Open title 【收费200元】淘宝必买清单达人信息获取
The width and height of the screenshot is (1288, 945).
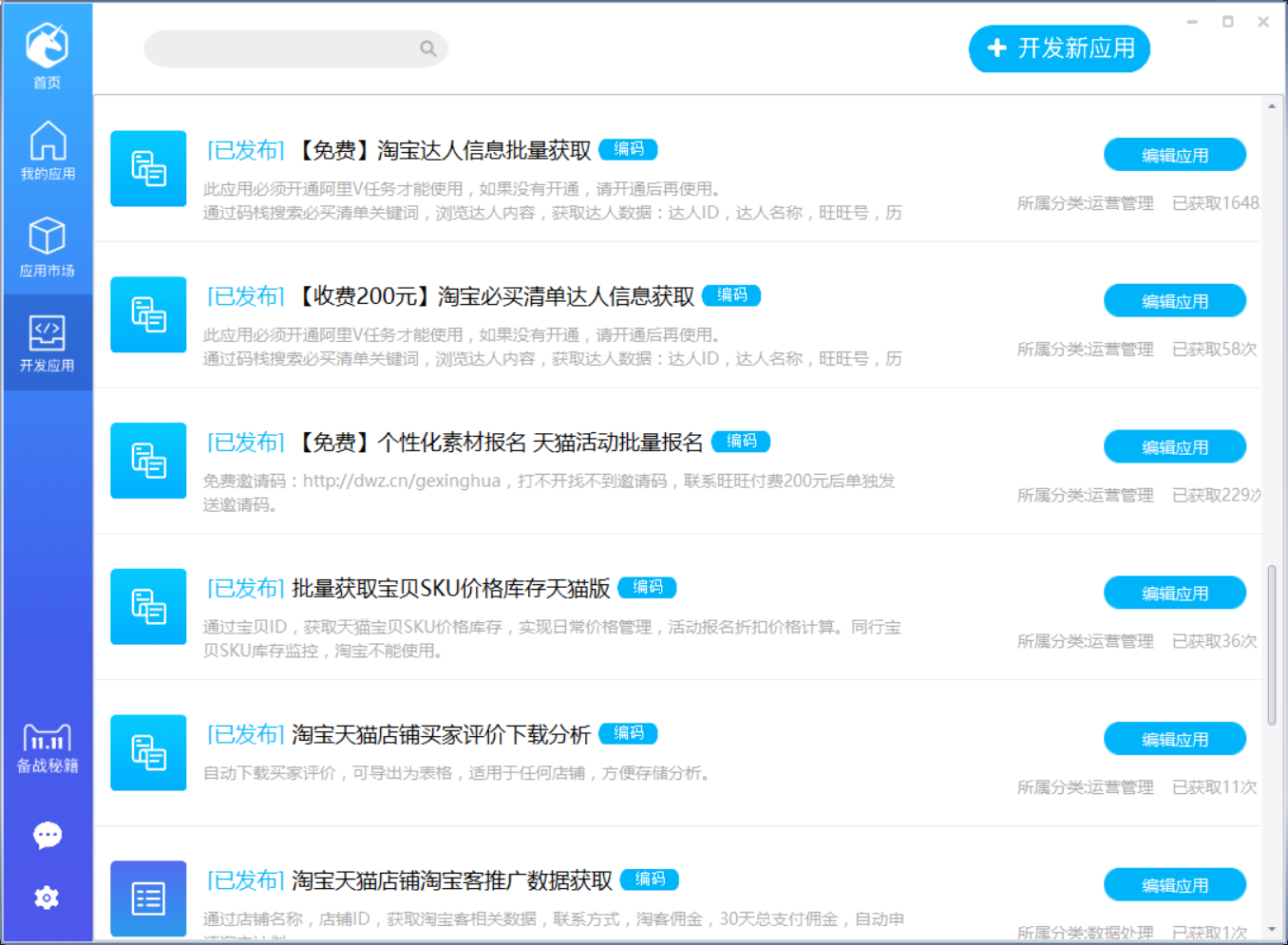(x=494, y=296)
